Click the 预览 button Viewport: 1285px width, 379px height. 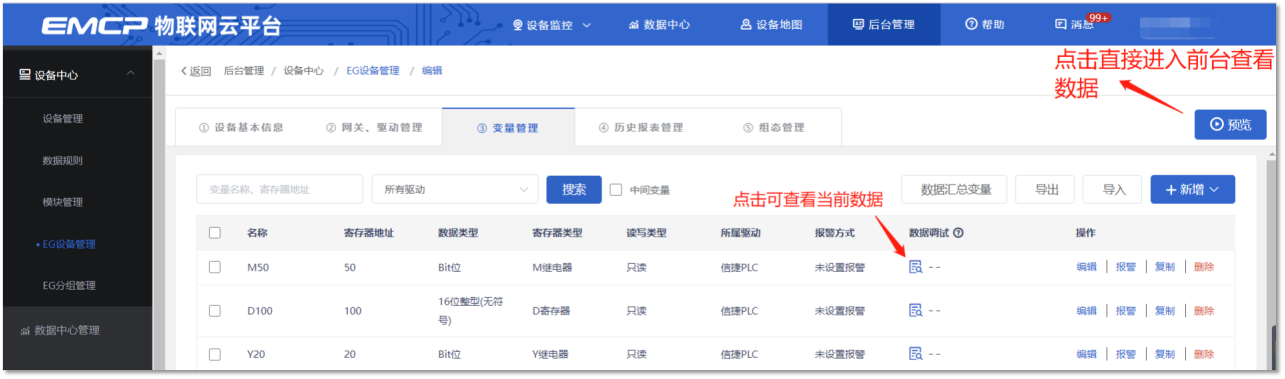pos(1230,124)
